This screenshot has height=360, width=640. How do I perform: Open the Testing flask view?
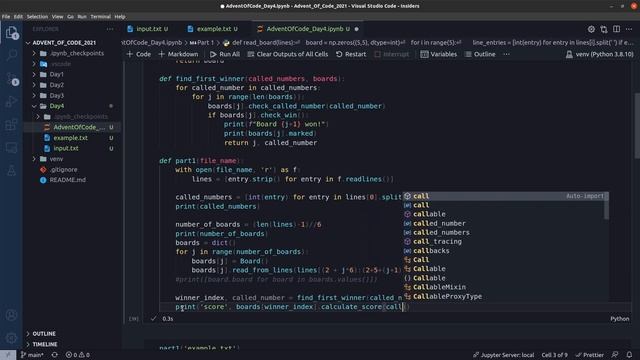tap(11, 171)
